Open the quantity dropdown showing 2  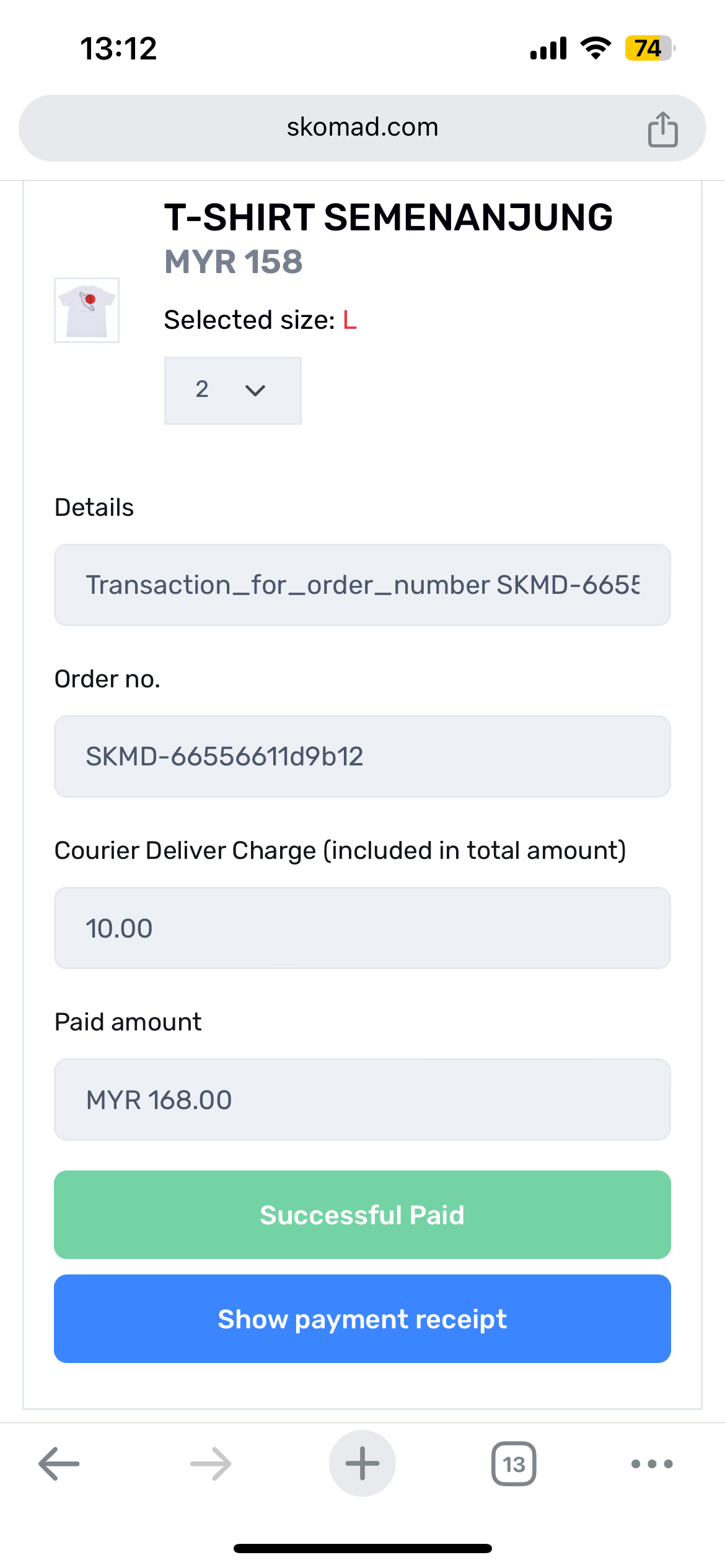(232, 390)
